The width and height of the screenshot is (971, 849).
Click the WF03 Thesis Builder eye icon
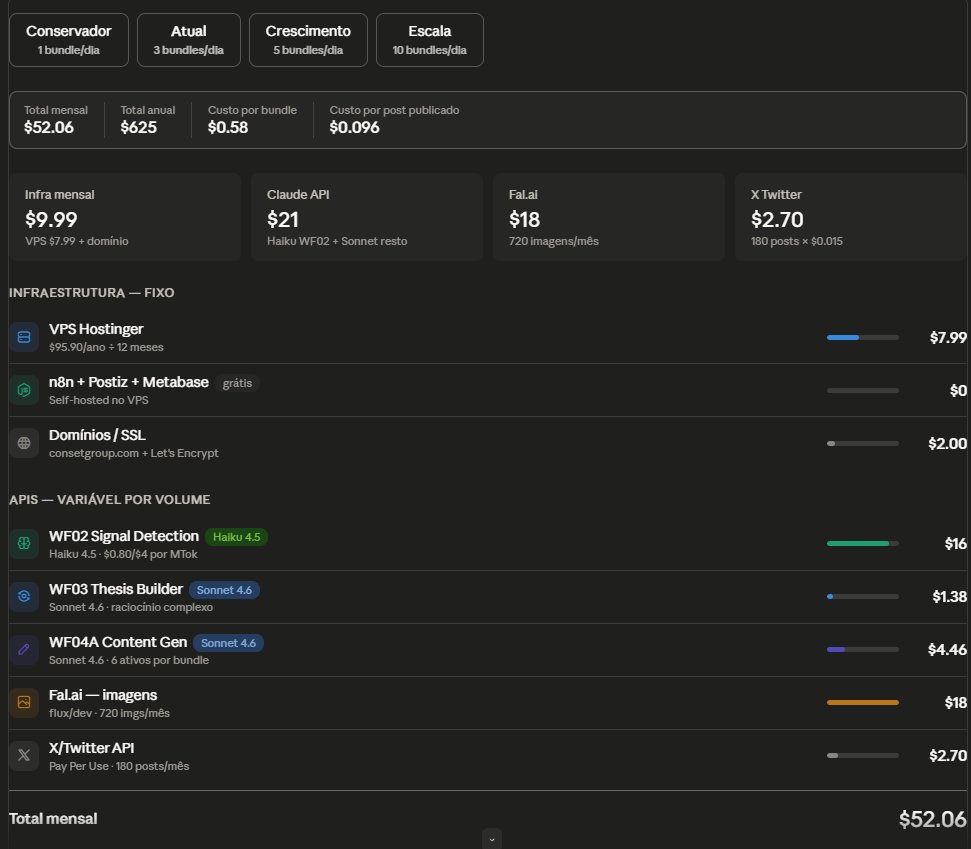[x=24, y=596]
